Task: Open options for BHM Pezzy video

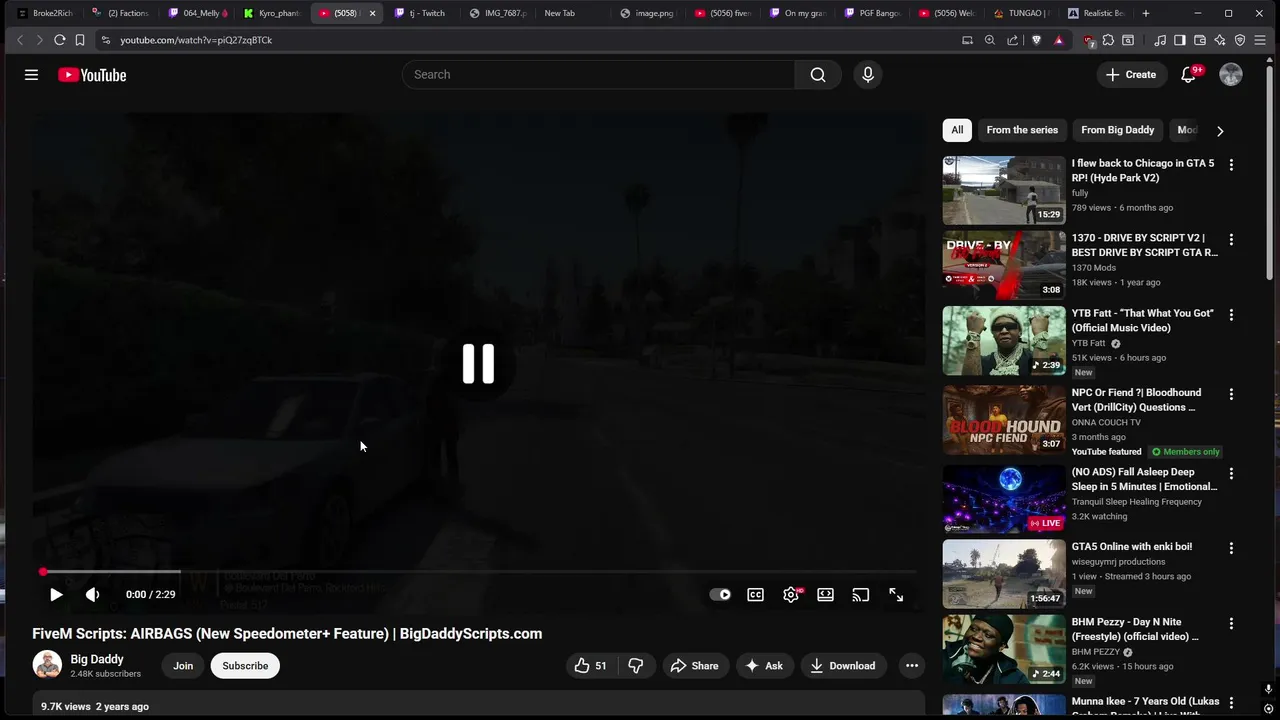Action: pos(1231,623)
